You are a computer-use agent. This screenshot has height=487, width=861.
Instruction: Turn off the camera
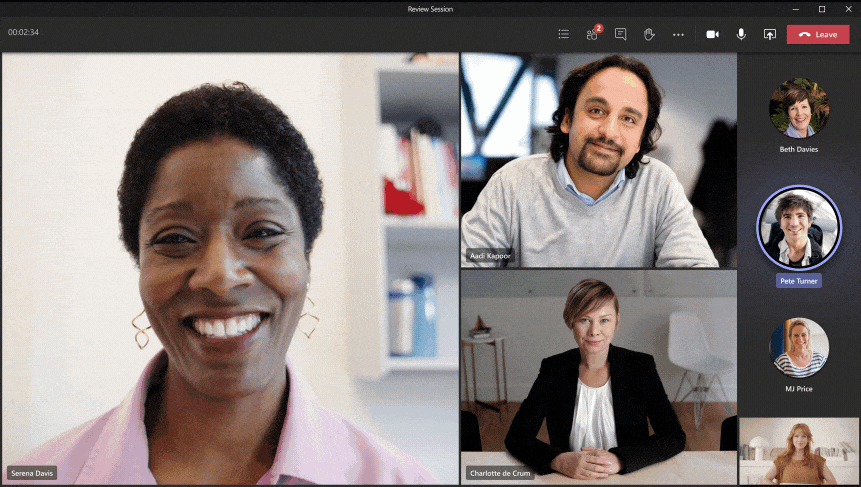click(x=712, y=34)
